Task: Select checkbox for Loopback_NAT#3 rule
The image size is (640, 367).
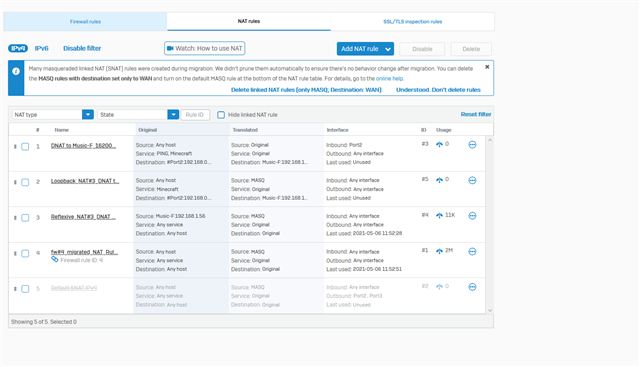Action: tap(25, 182)
